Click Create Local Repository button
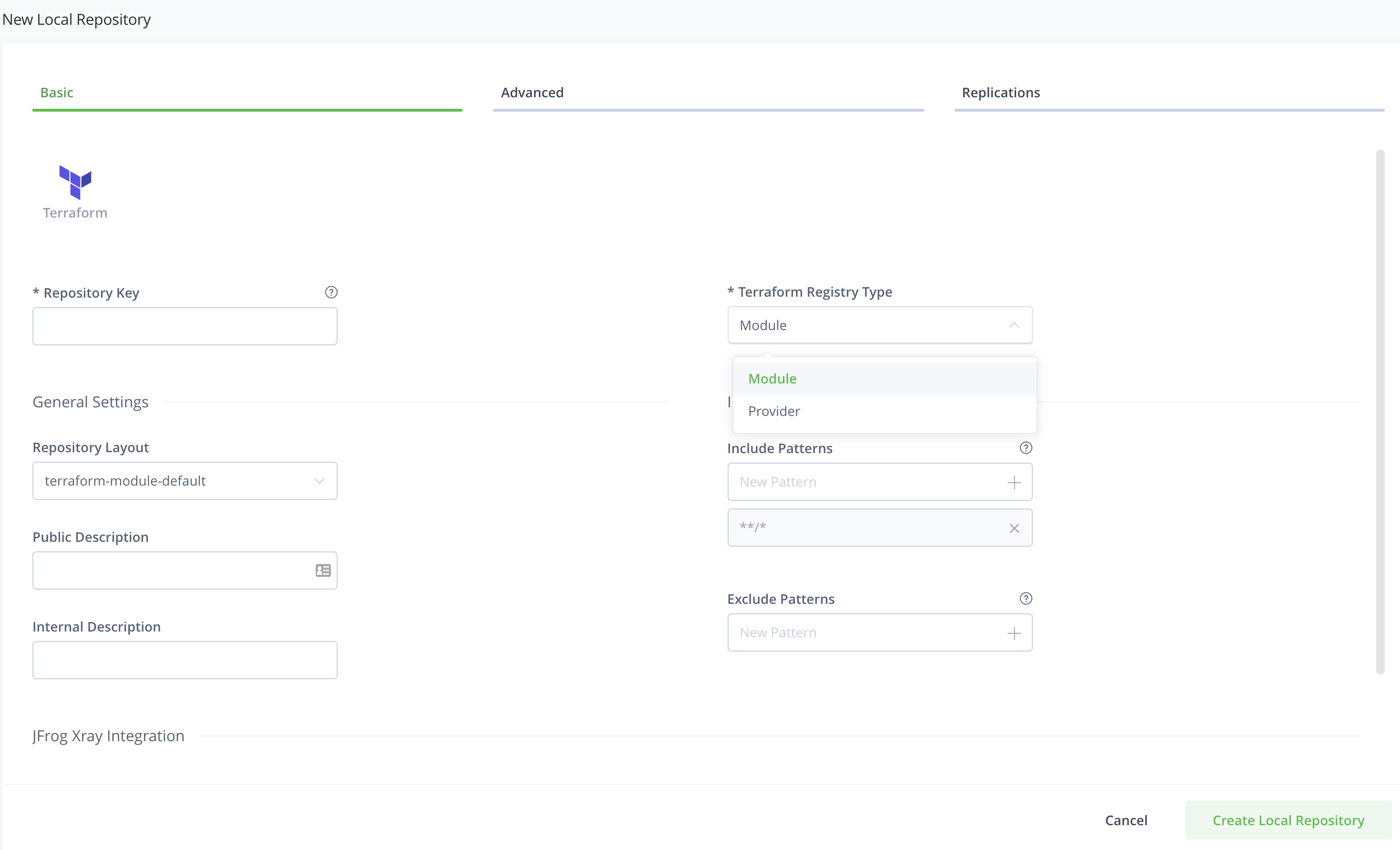The width and height of the screenshot is (1400, 850). (1288, 820)
